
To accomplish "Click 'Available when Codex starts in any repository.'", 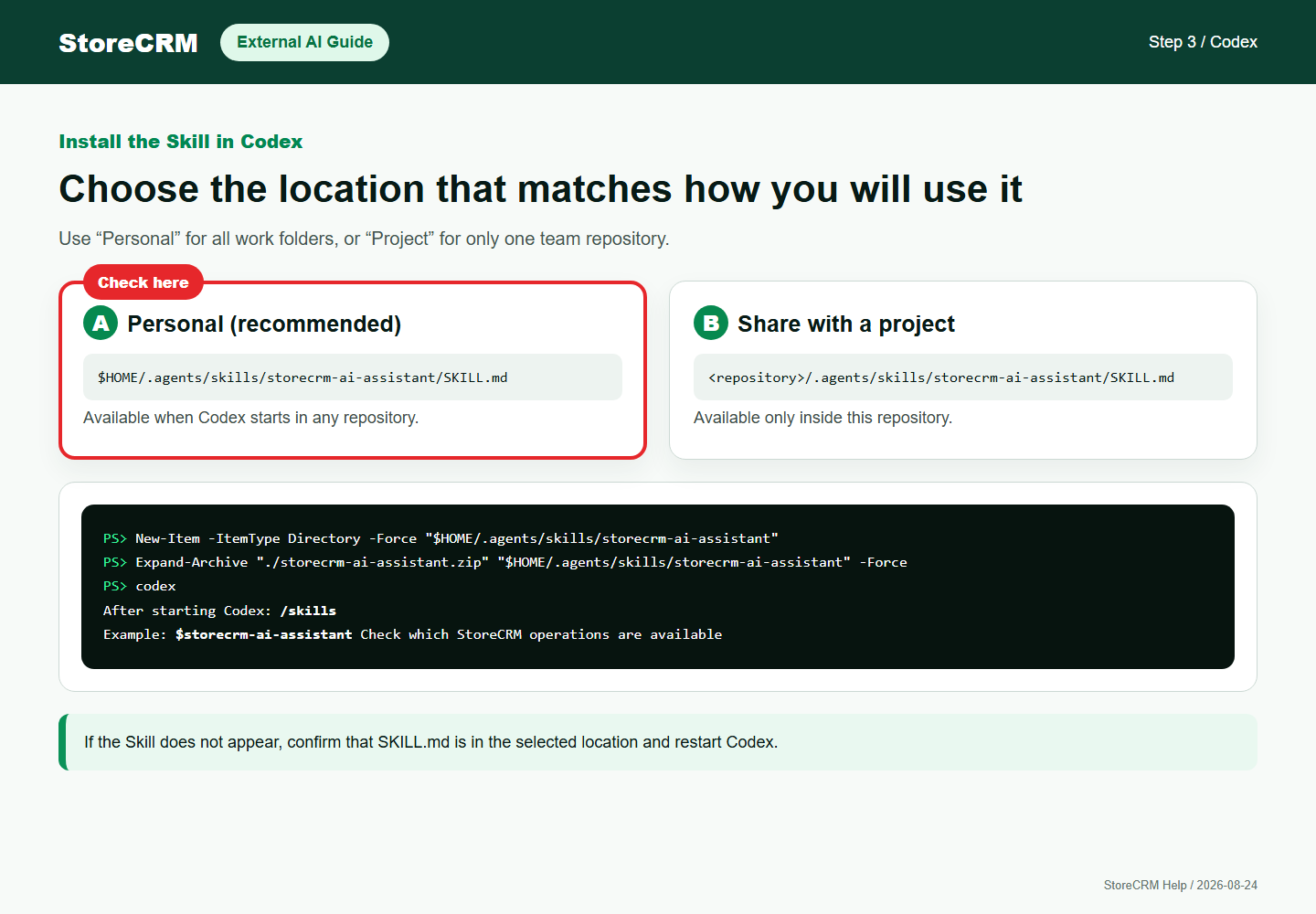I will point(250,418).
